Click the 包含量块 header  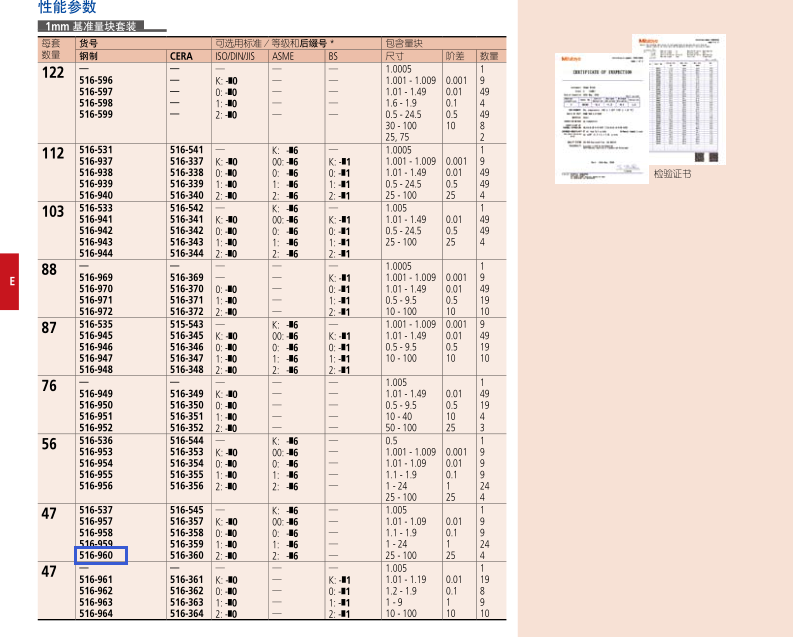(x=404, y=43)
